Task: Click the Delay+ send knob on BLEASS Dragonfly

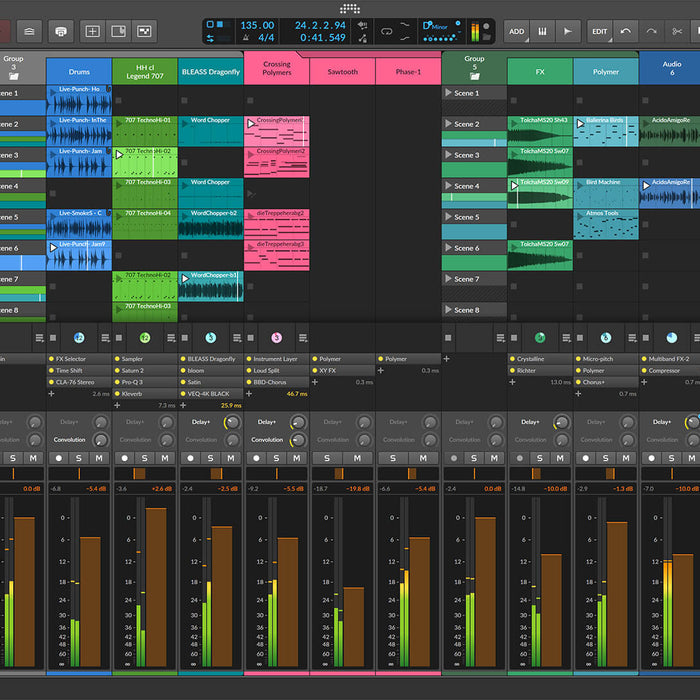Action: (231, 422)
